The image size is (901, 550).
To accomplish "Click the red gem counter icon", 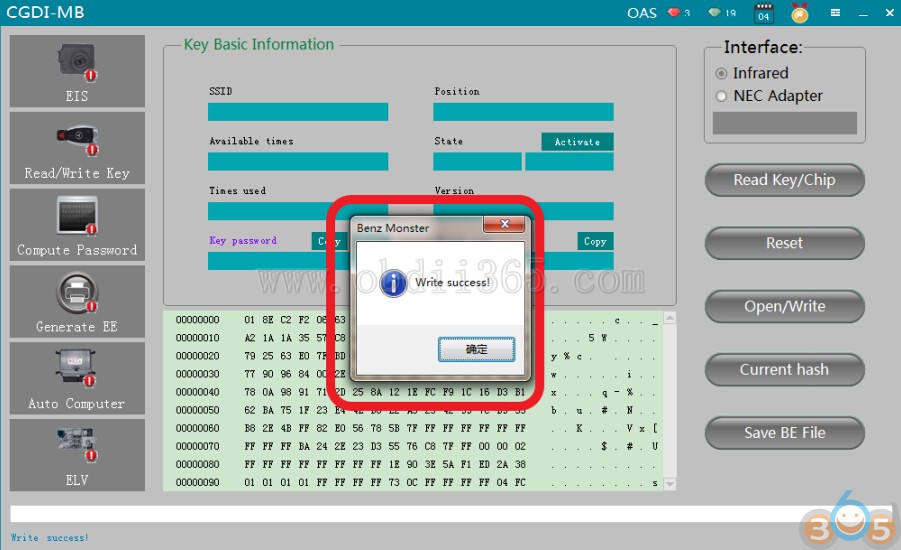I will pyautogui.click(x=673, y=12).
